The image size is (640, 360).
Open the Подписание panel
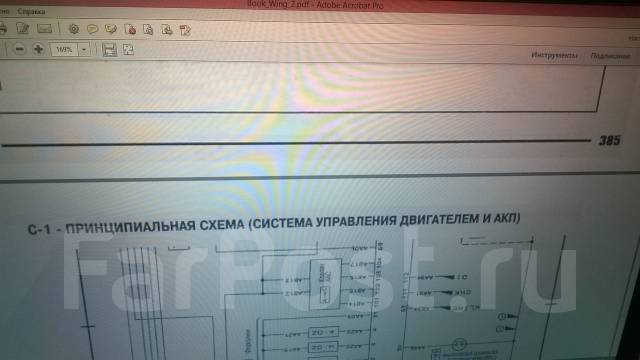(611, 56)
